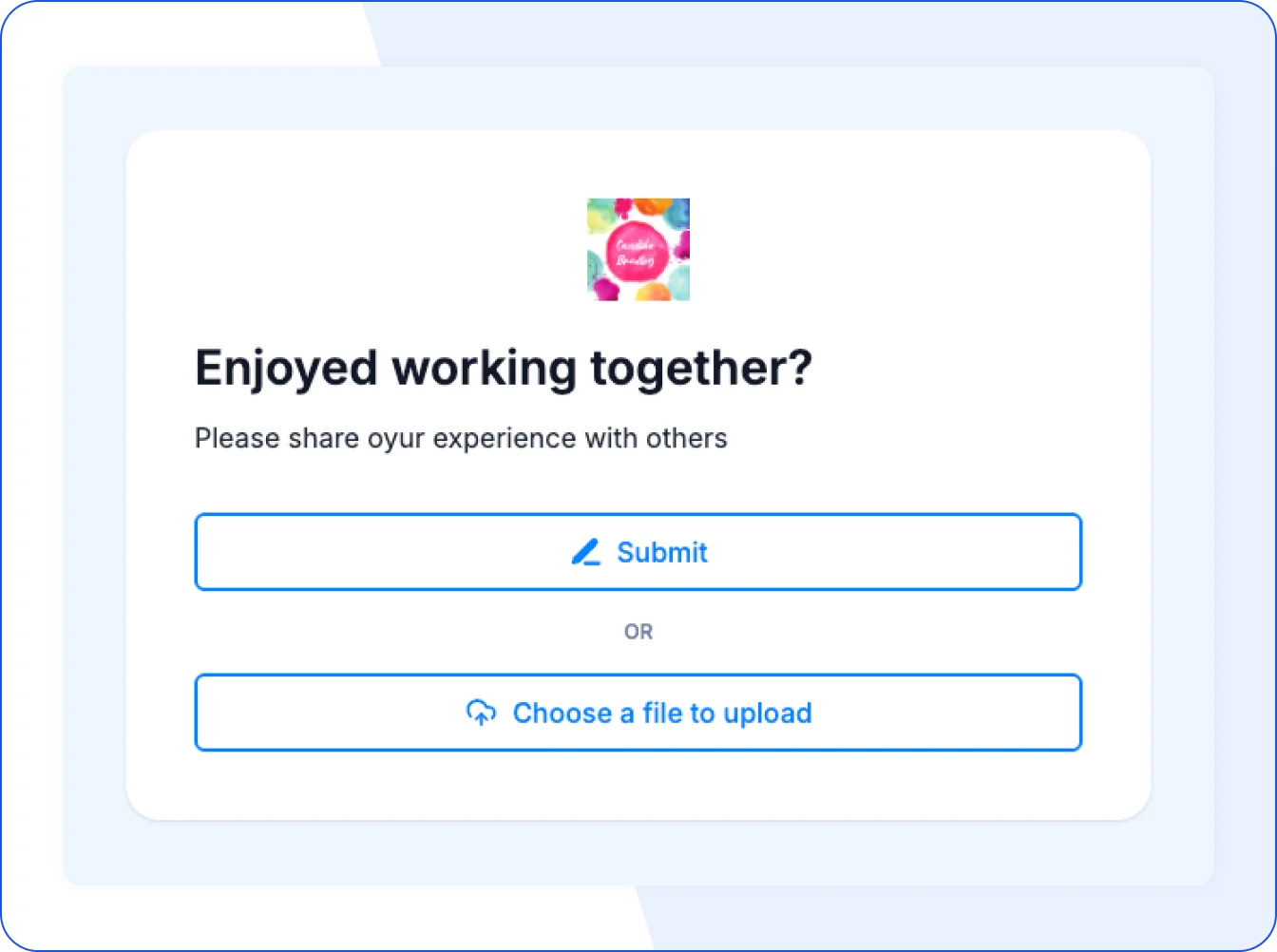Click the "Please share oyur experience" subtitle
1277x952 pixels.
(461, 438)
